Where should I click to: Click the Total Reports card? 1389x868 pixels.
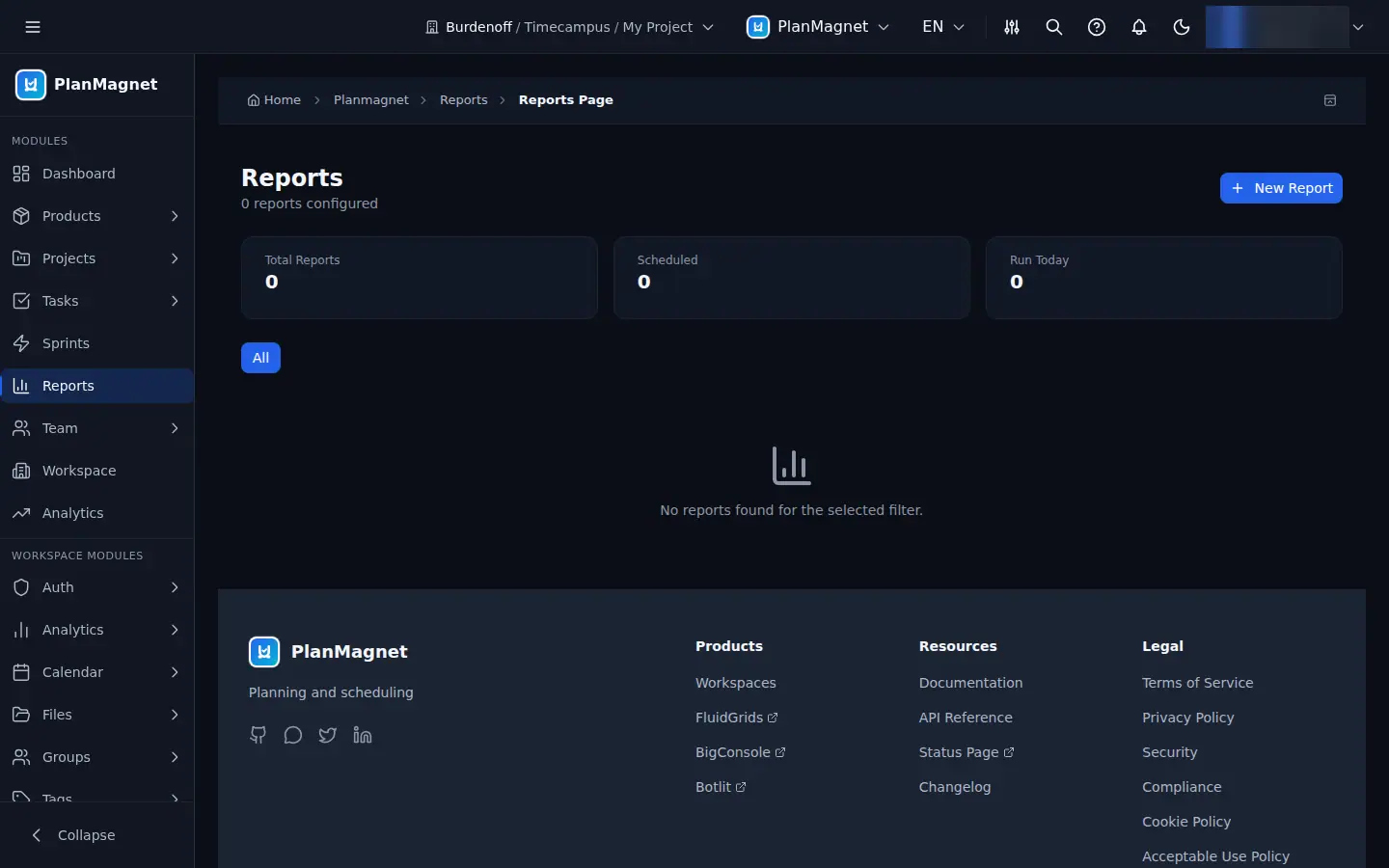420,278
